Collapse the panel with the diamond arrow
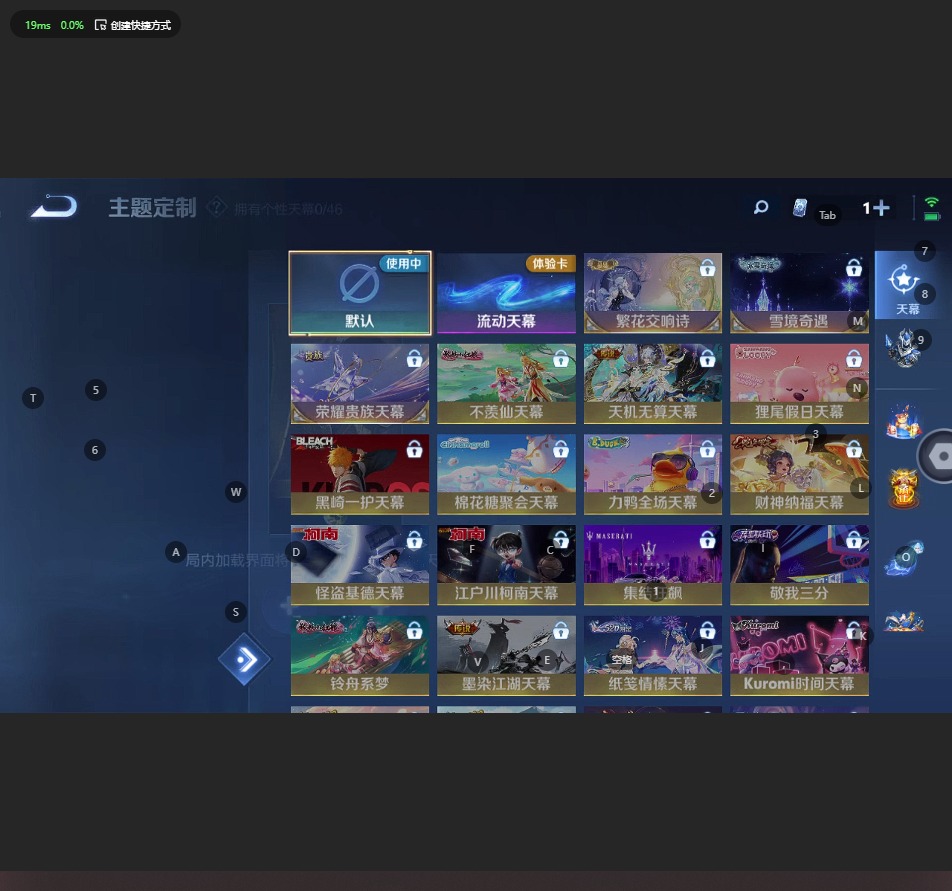 [x=244, y=660]
